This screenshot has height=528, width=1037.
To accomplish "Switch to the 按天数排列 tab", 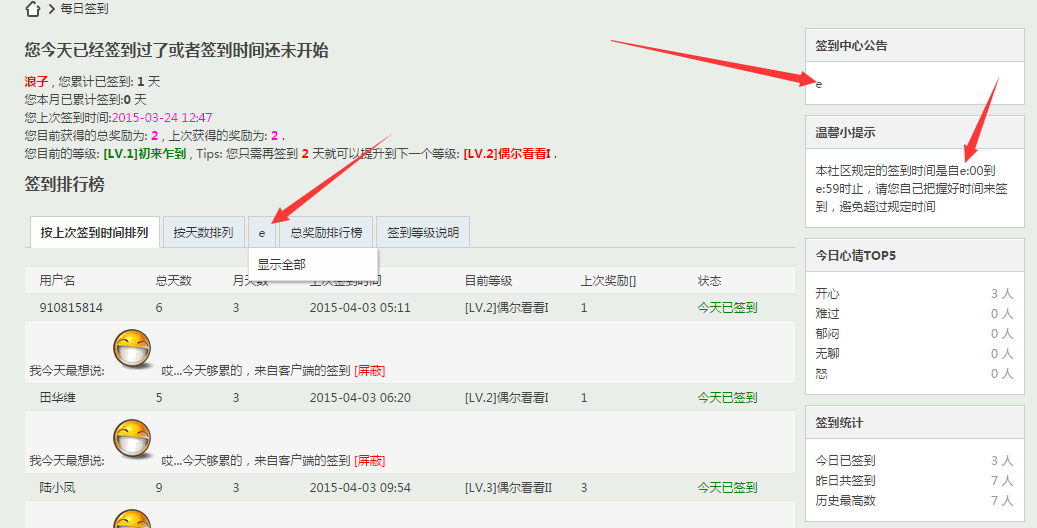I will (x=204, y=233).
